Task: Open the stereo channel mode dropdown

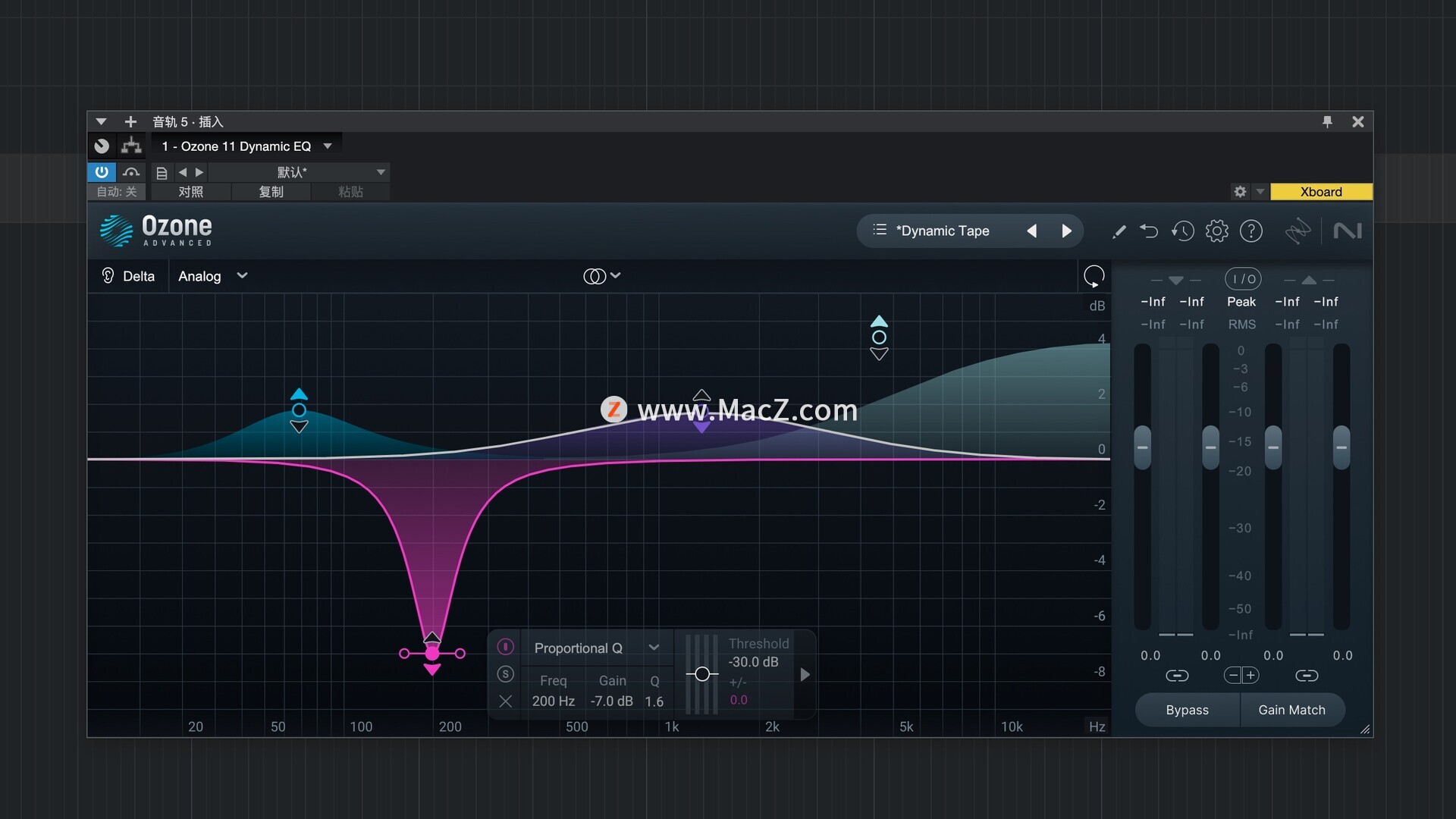Action: (x=602, y=276)
